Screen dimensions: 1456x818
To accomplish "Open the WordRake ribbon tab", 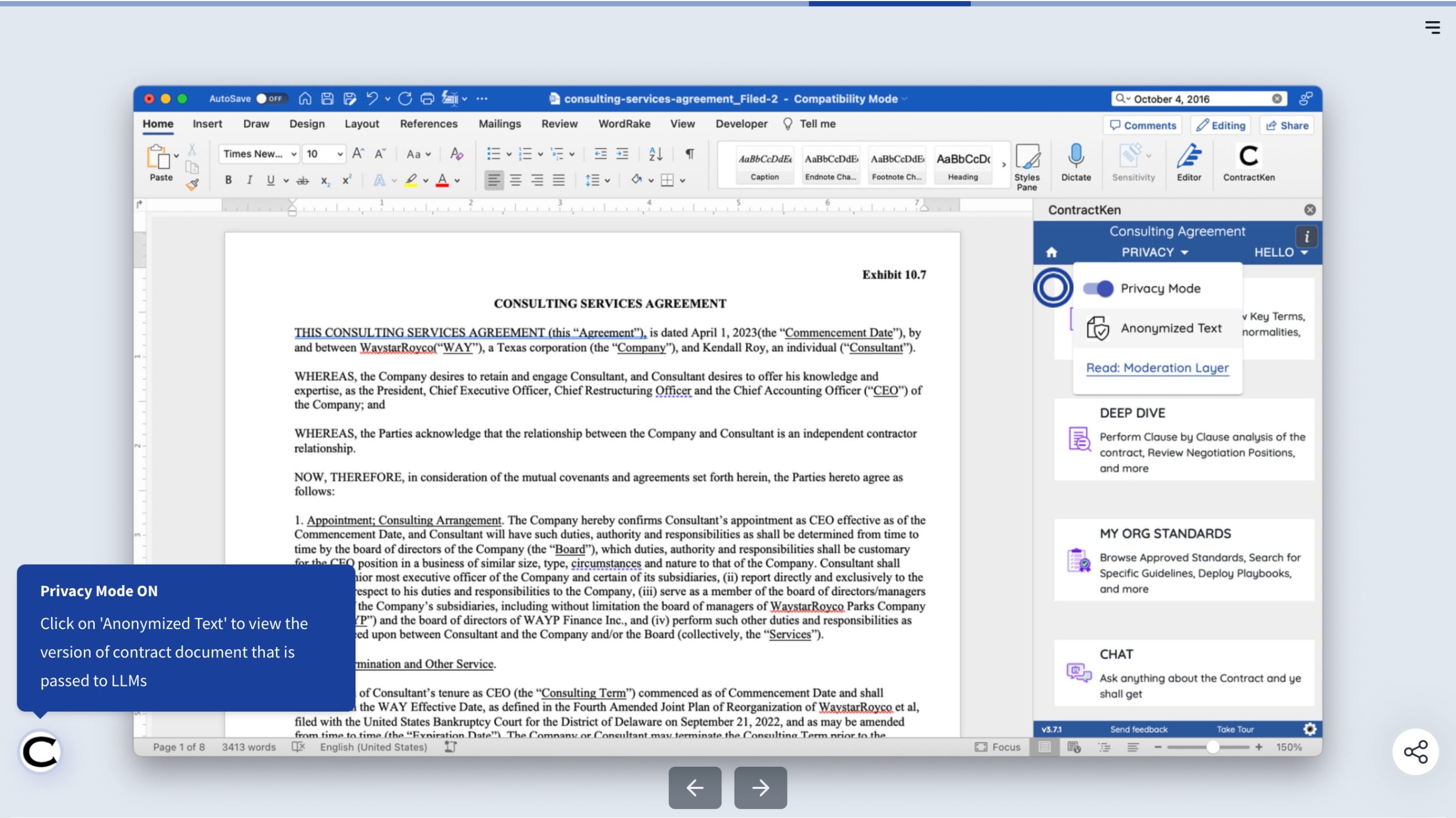I will tap(624, 124).
